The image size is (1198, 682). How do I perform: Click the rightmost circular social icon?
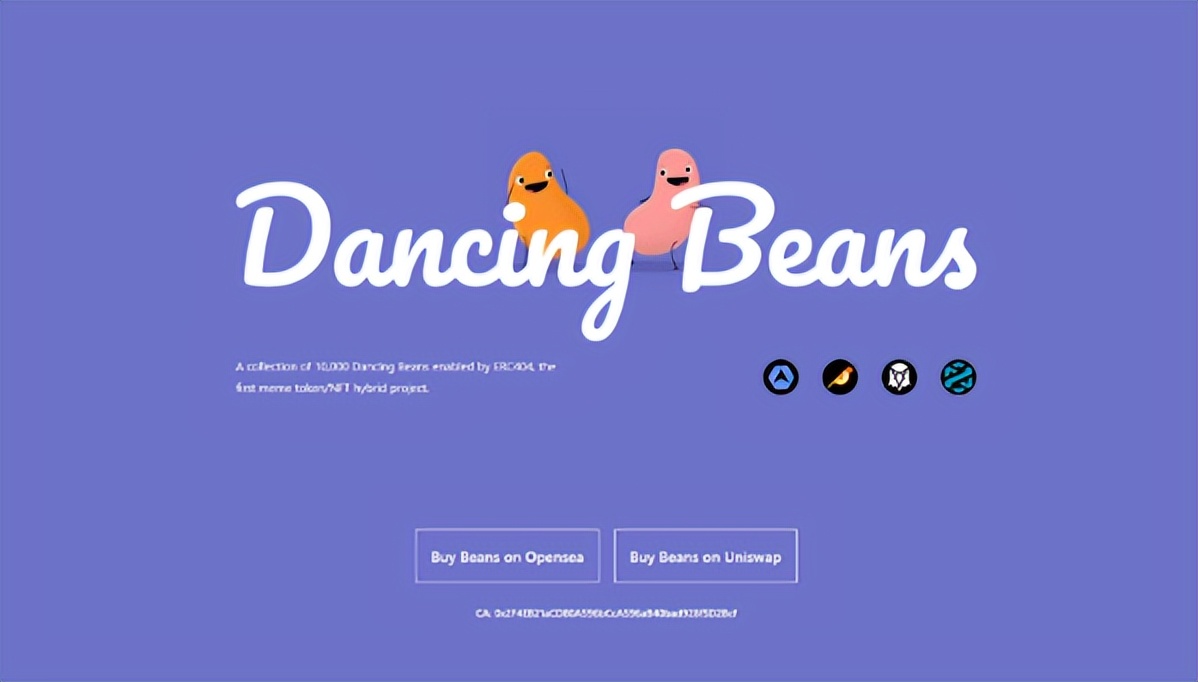(958, 377)
